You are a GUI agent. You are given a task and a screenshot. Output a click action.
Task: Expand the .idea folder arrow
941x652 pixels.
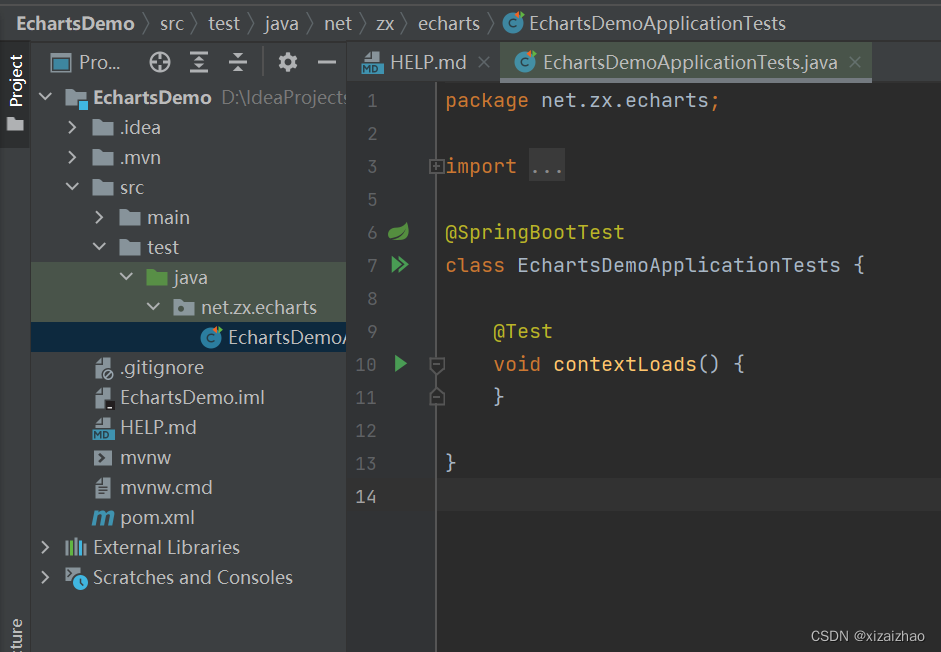(73, 127)
